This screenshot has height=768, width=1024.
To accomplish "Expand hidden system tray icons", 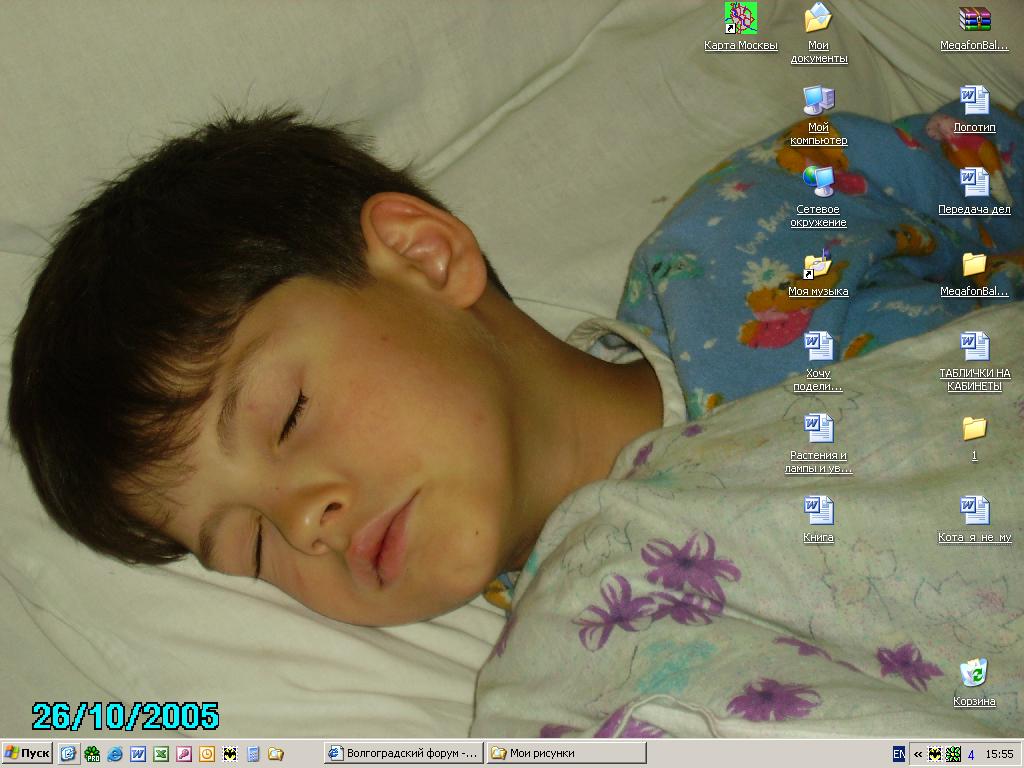I will pos(917,754).
